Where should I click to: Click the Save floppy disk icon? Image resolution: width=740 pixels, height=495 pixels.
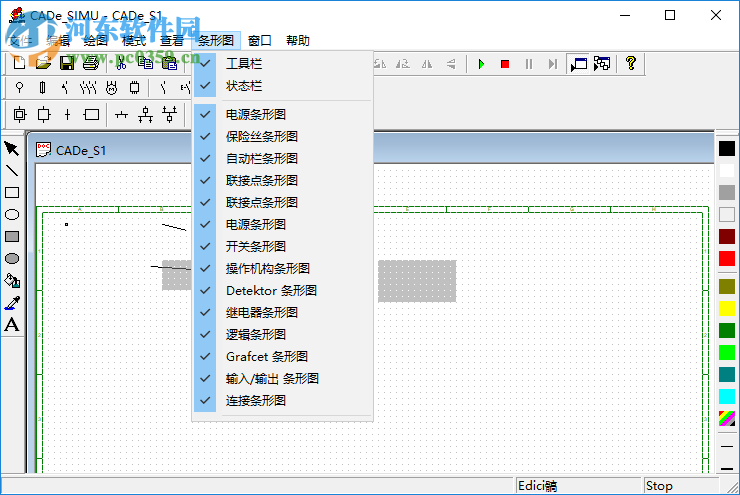pyautogui.click(x=67, y=63)
